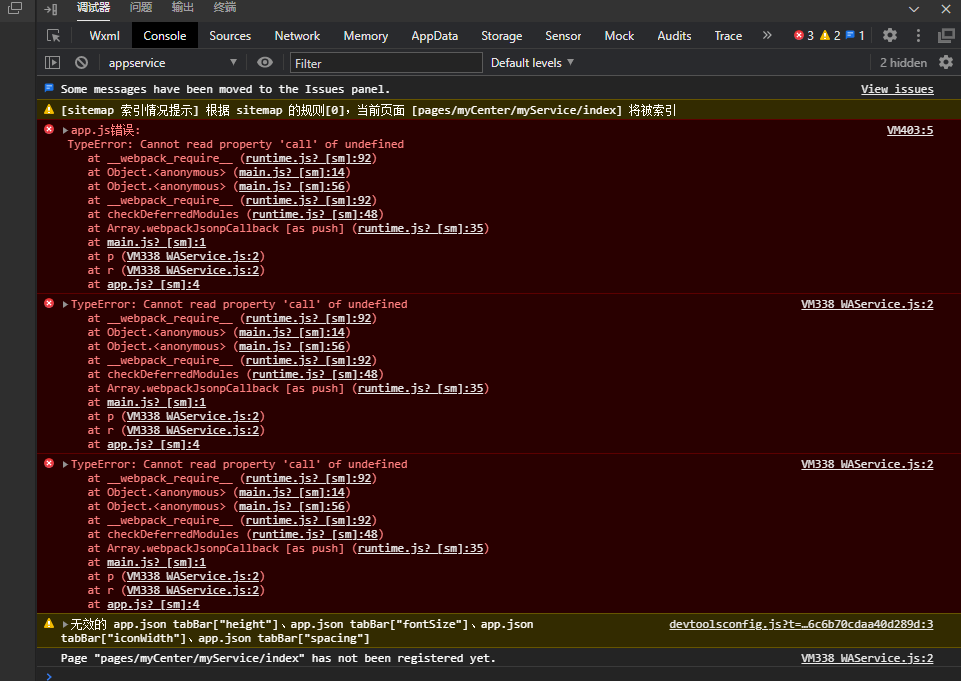Click the View issues link
Image resolution: width=961 pixels, height=681 pixels.
pos(896,90)
